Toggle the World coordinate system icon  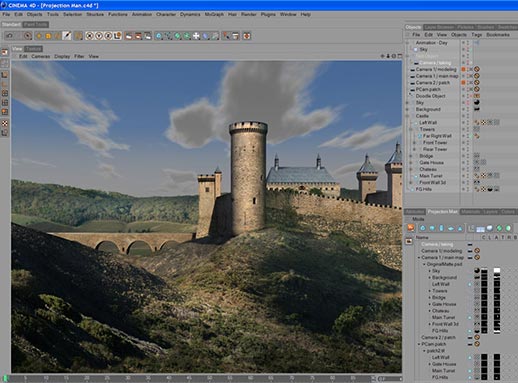pos(118,36)
